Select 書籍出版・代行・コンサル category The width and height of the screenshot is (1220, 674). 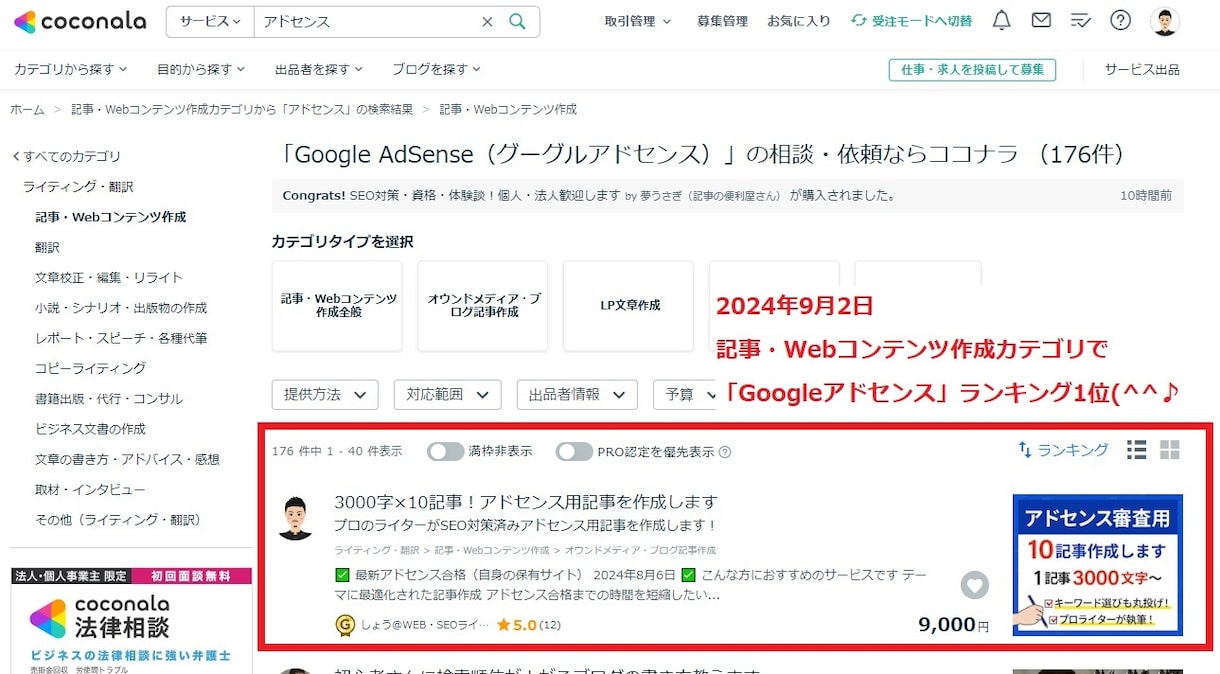point(109,399)
